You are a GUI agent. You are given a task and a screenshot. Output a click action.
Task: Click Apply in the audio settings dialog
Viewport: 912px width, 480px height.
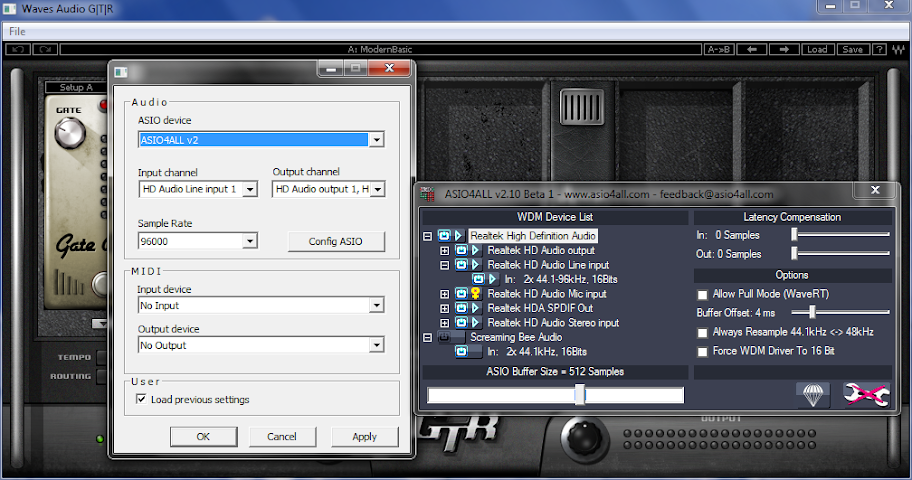click(364, 436)
